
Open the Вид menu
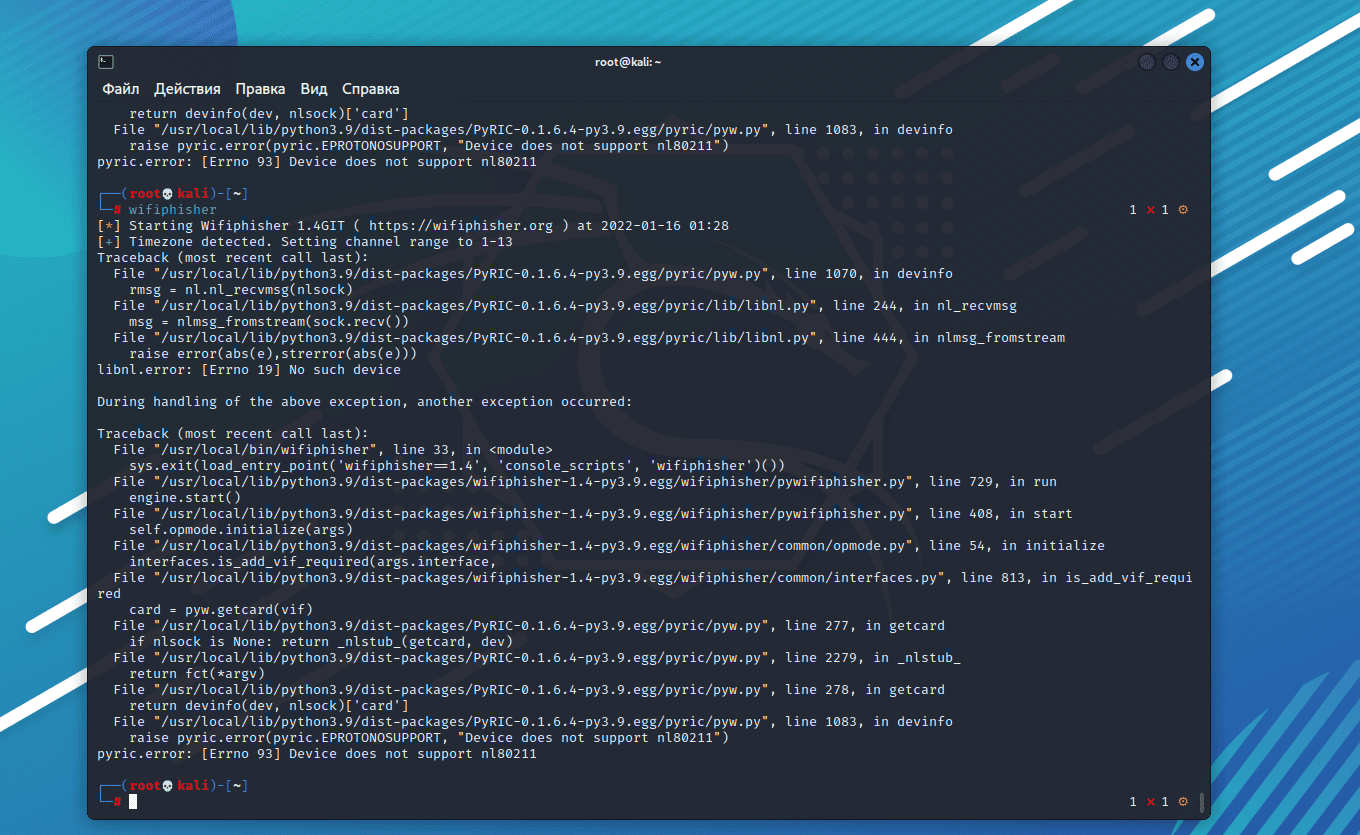(x=314, y=89)
